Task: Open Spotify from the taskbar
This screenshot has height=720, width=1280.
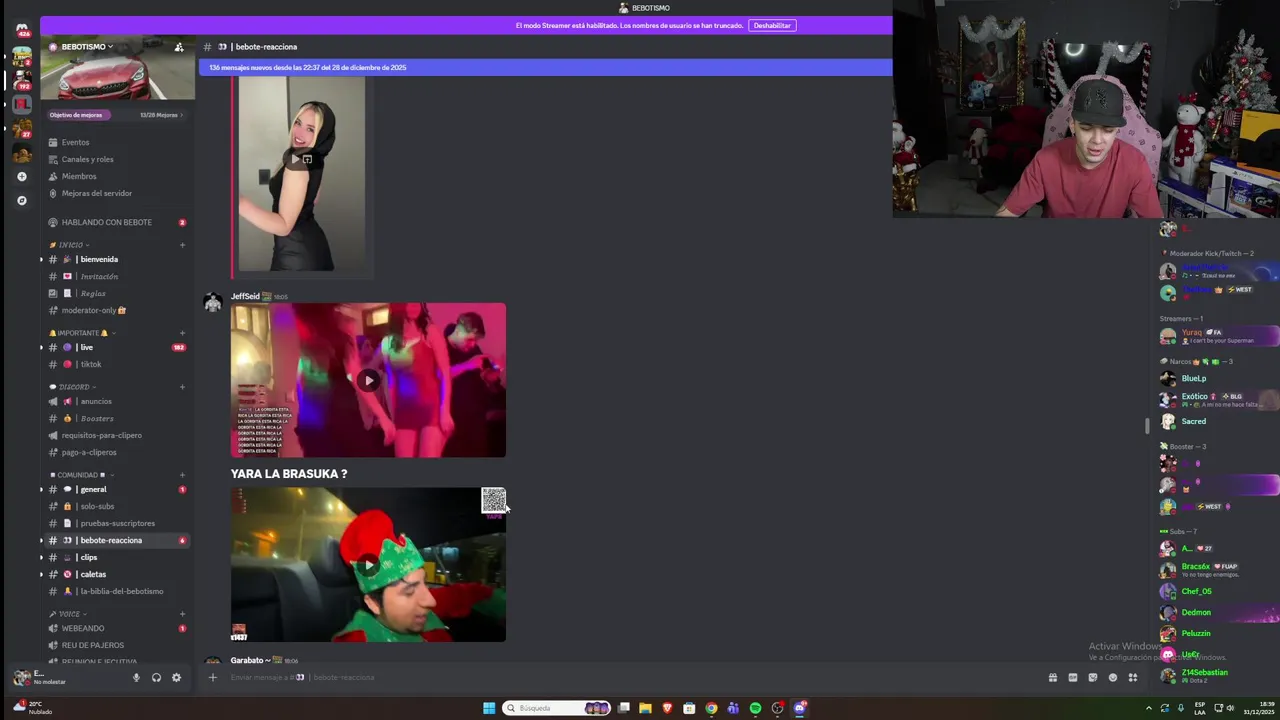Action: click(x=755, y=708)
